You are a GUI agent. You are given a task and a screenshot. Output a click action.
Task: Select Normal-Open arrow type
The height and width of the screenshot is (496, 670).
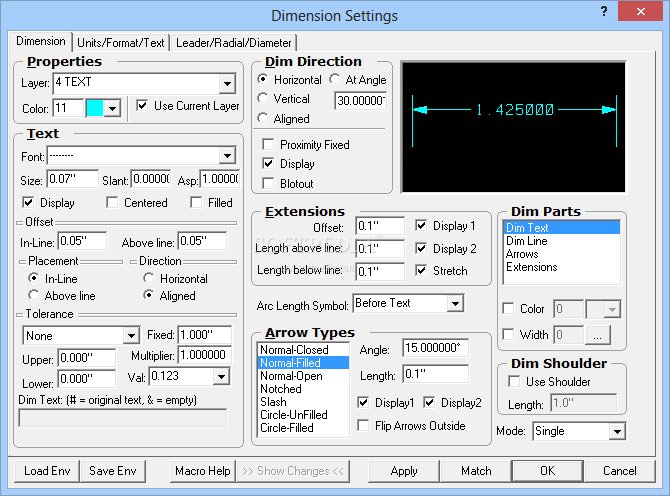(303, 376)
